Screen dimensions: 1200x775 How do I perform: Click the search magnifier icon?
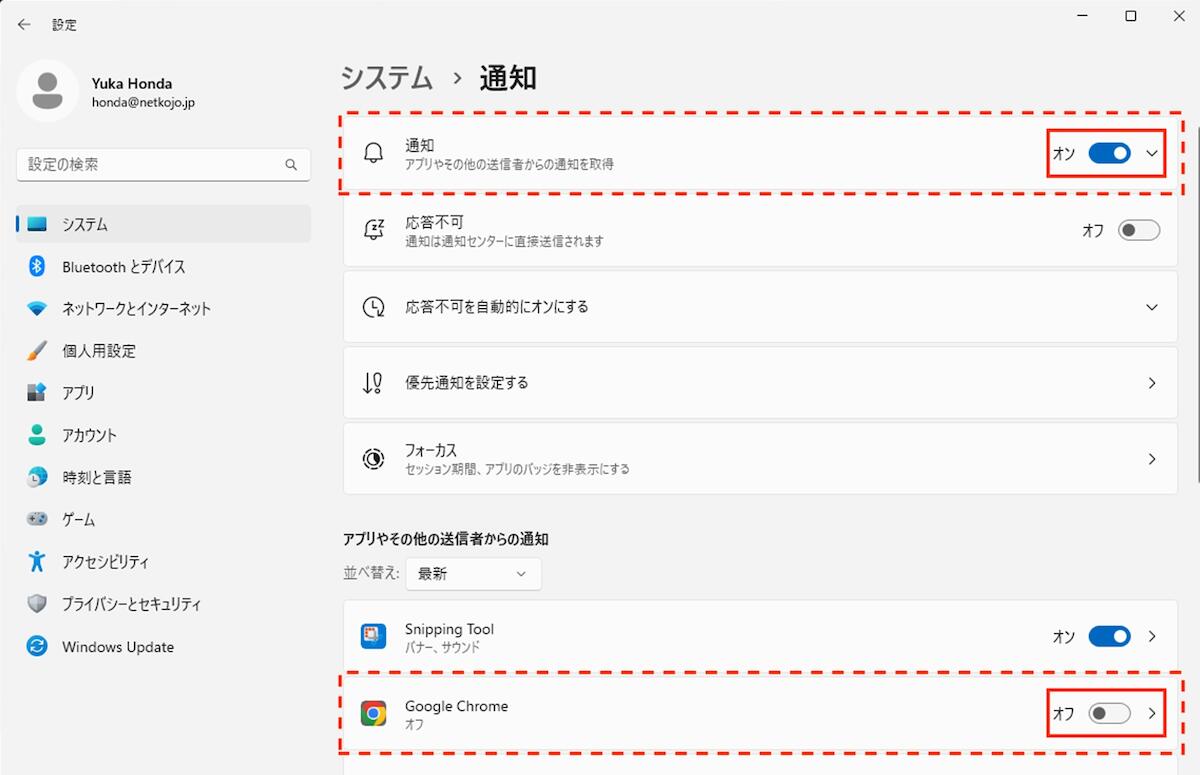[291, 165]
